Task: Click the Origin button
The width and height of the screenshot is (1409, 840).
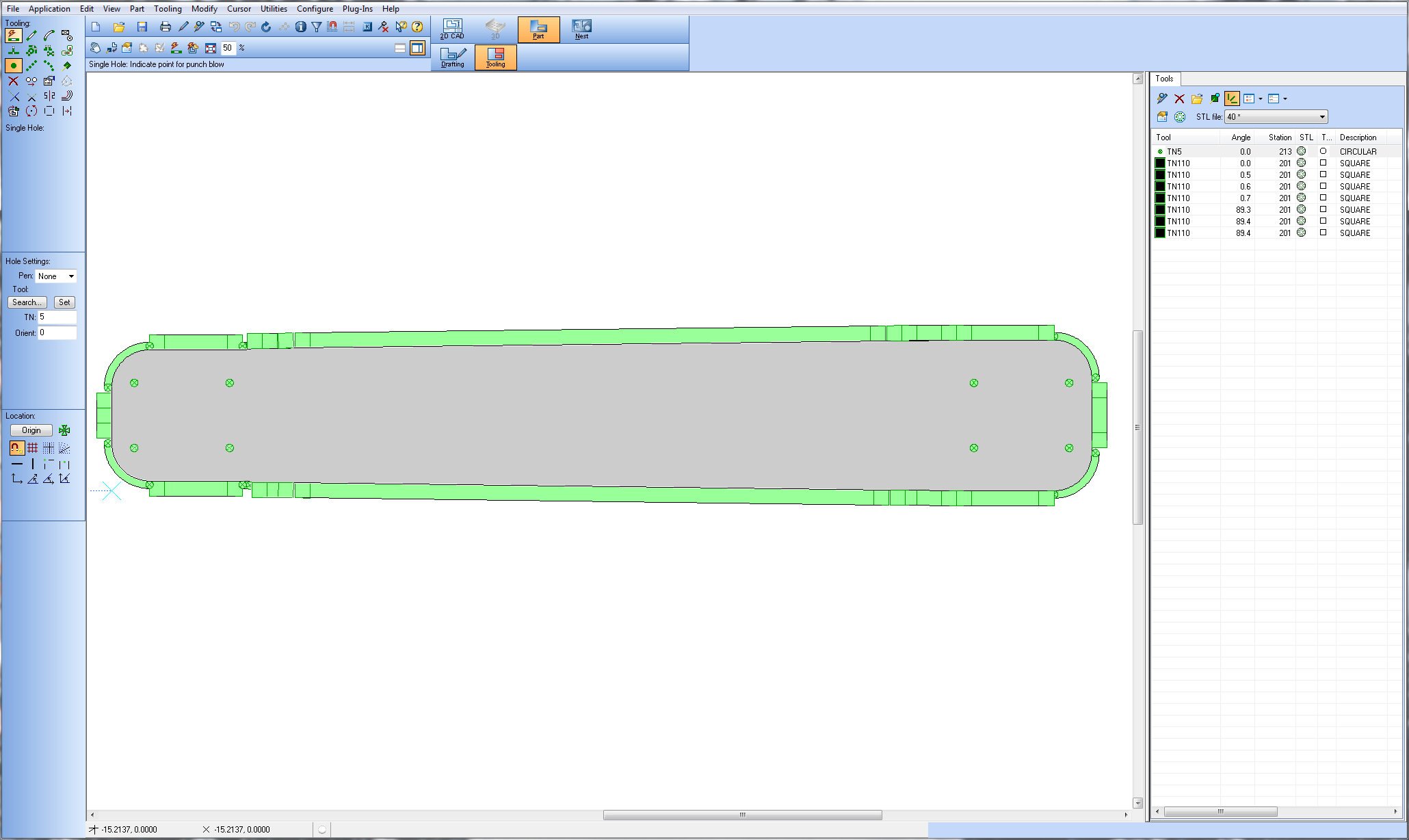Action: tap(31, 430)
